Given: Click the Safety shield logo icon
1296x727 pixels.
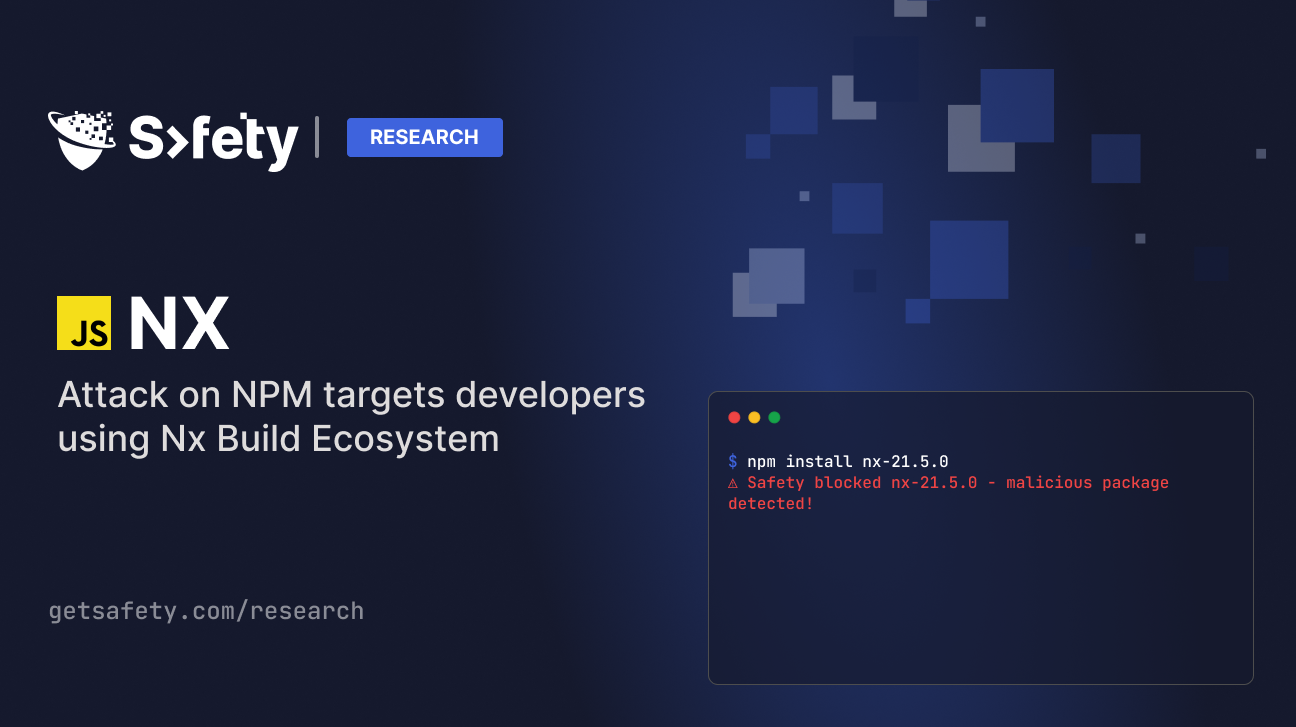Looking at the screenshot, I should (81, 139).
